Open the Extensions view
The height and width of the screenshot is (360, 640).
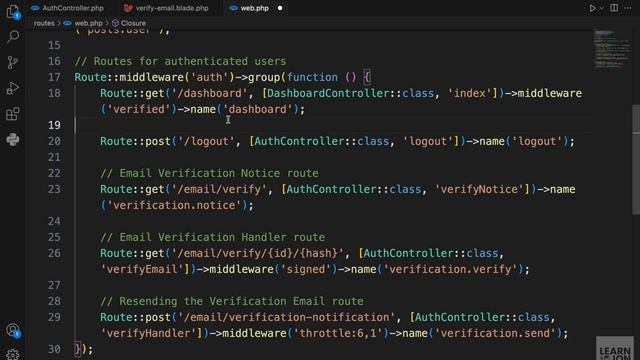point(13,114)
